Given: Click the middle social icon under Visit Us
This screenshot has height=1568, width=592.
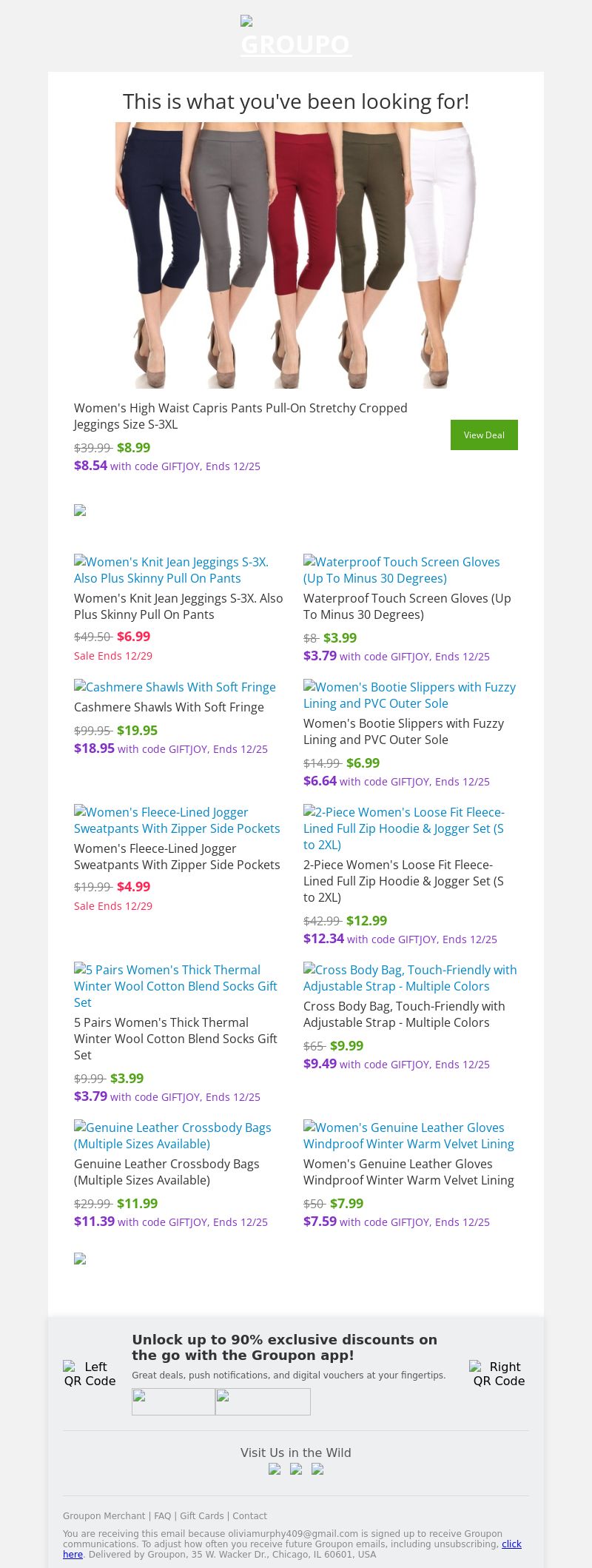Looking at the screenshot, I should [296, 1470].
